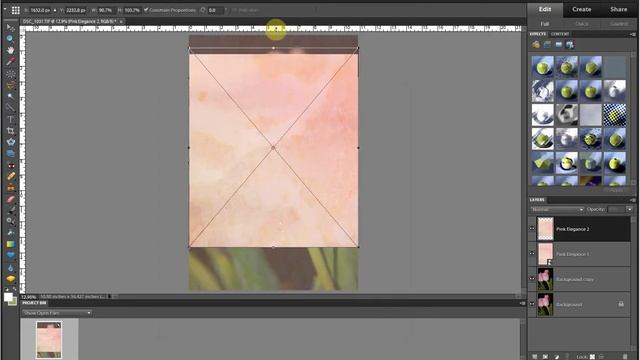Open the Project Bin panel menu

pyautogui.click(x=522, y=303)
